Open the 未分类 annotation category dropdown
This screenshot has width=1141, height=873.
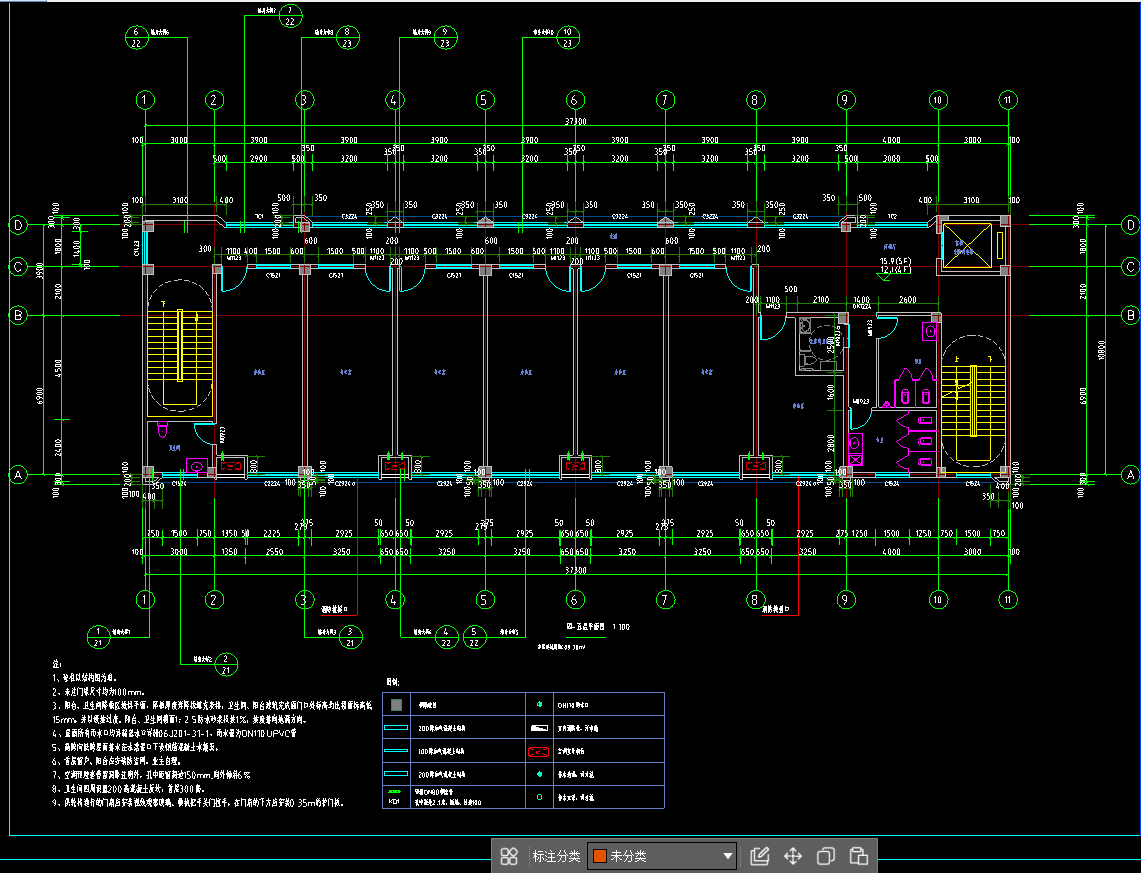[662, 856]
